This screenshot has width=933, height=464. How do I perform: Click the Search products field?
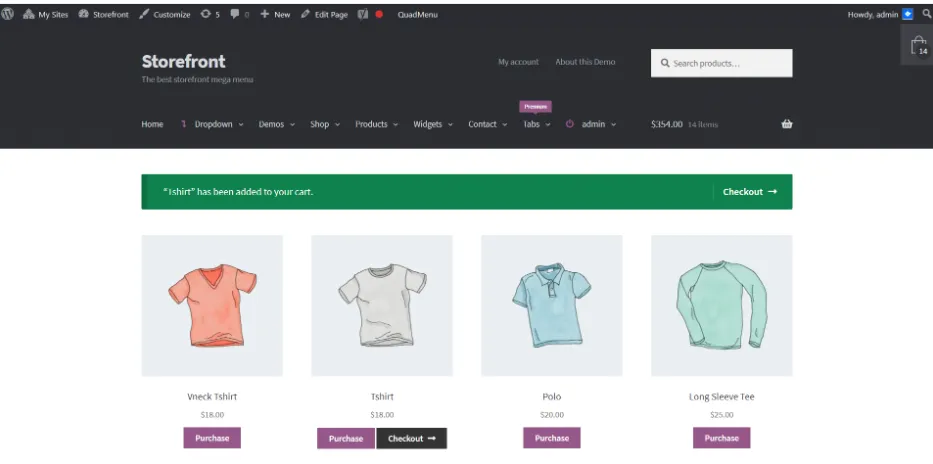pos(721,63)
